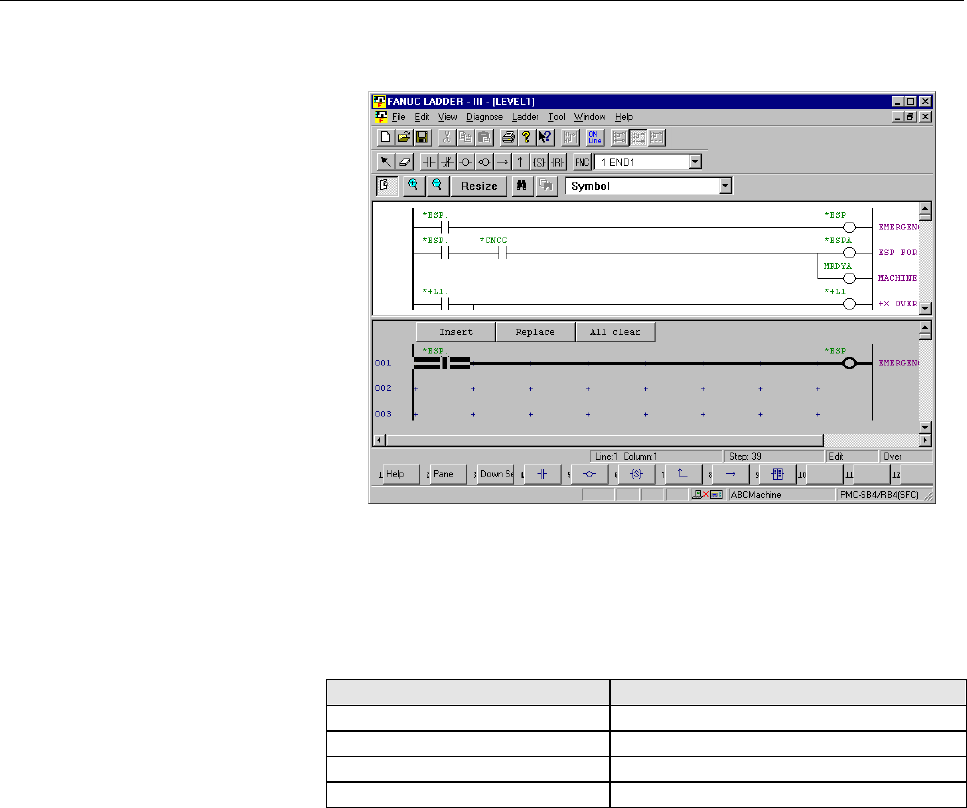This screenshot has height=808, width=967.
Task: Print using the printer icon
Action: pyautogui.click(x=508, y=137)
